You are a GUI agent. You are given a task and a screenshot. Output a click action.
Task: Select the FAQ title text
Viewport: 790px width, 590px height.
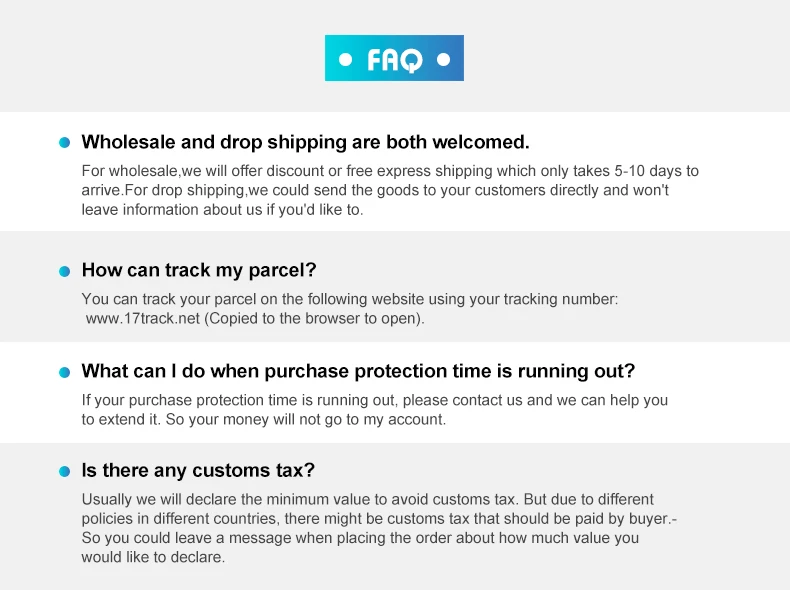394,60
